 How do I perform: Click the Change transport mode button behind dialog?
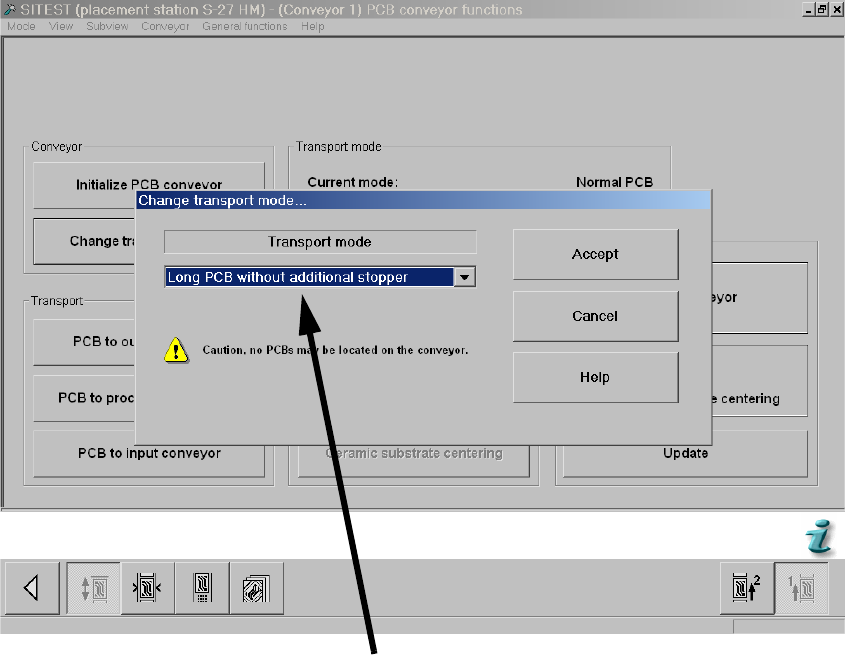85,241
